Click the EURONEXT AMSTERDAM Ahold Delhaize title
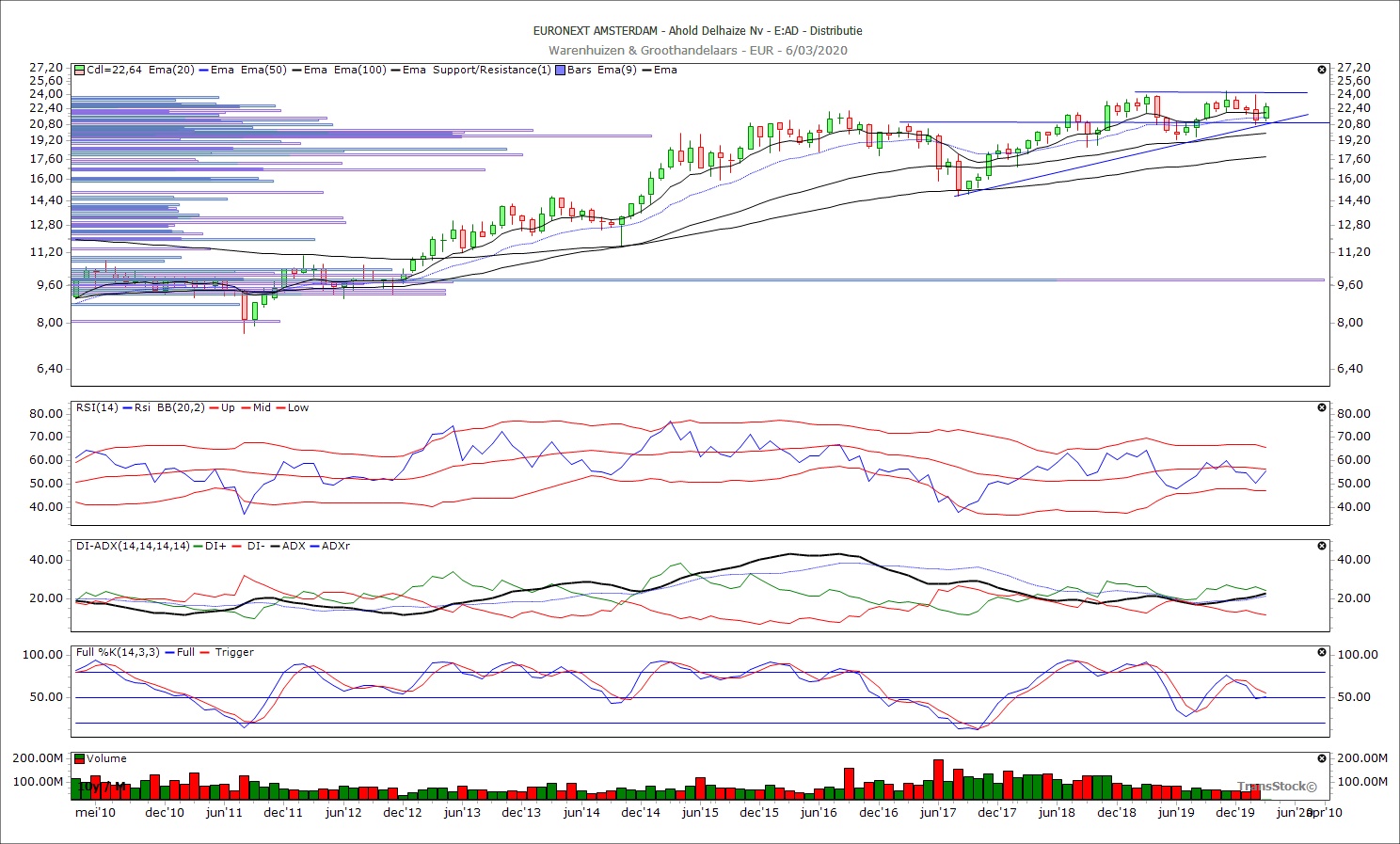Screen dimensions: 1400x844 tap(698, 31)
